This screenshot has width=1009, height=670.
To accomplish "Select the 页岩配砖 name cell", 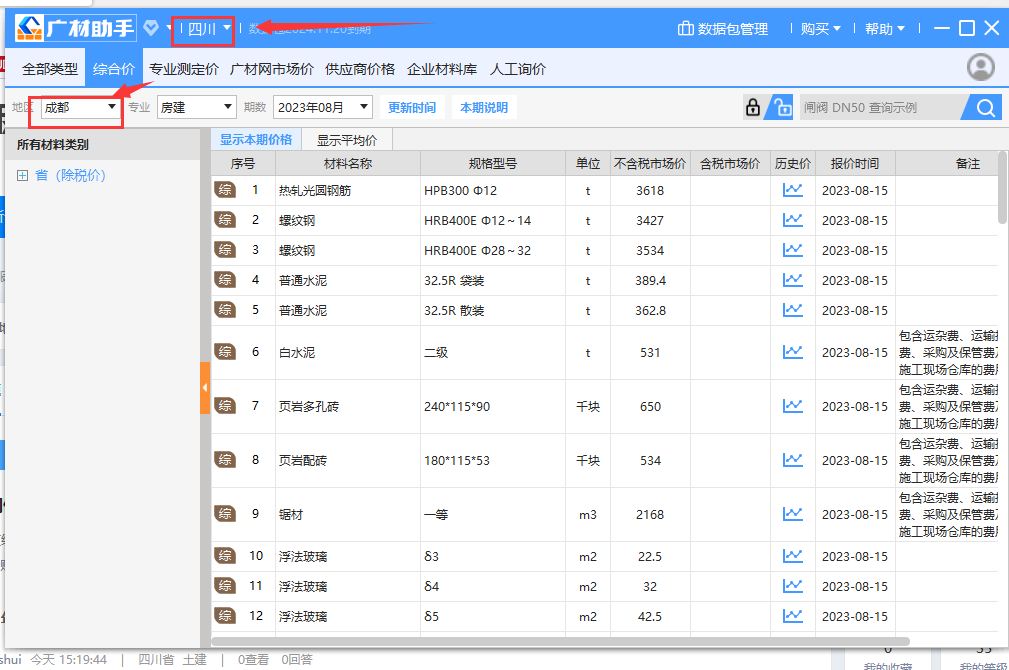I will click(348, 460).
